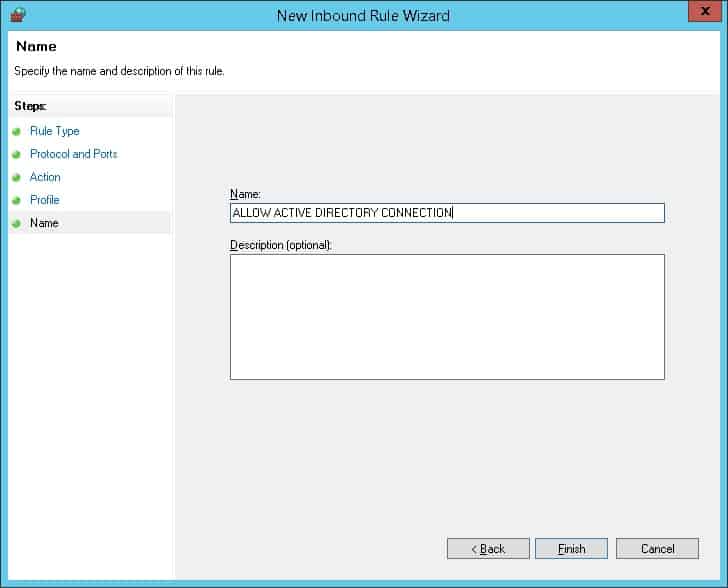Click the green bullet beside Name step
Image resolution: width=728 pixels, height=588 pixels.
coord(17,224)
